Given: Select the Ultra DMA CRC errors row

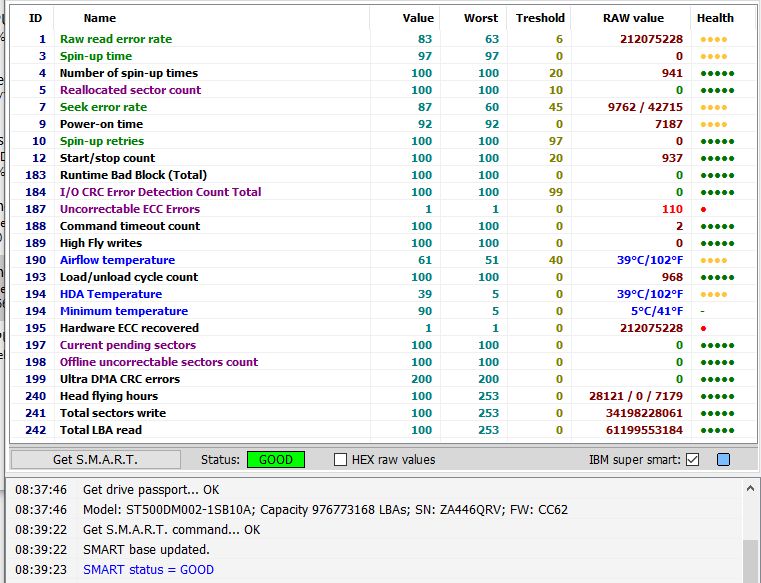Looking at the screenshot, I should point(383,379).
